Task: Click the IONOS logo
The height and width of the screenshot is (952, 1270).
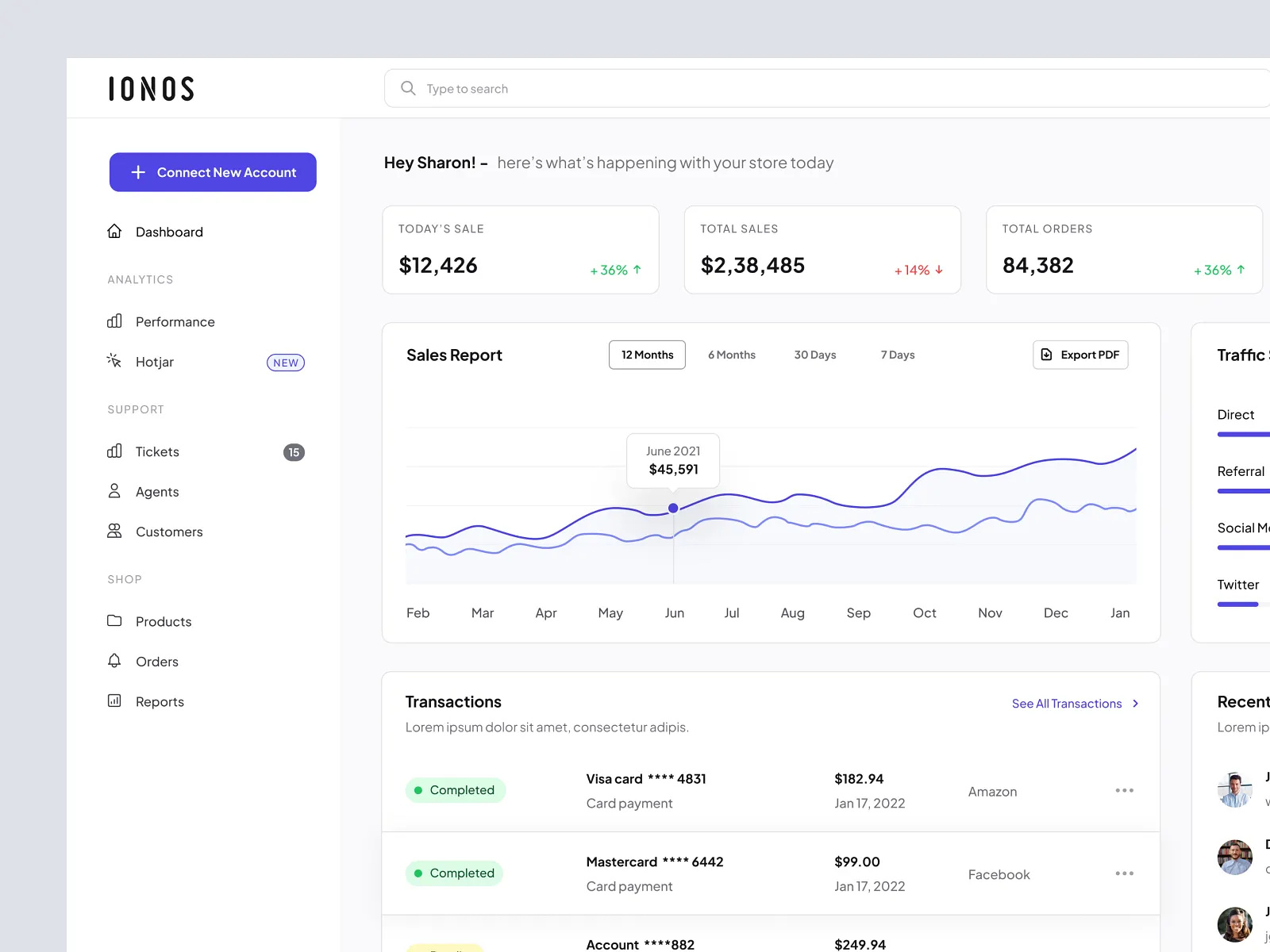Action: pyautogui.click(x=151, y=89)
